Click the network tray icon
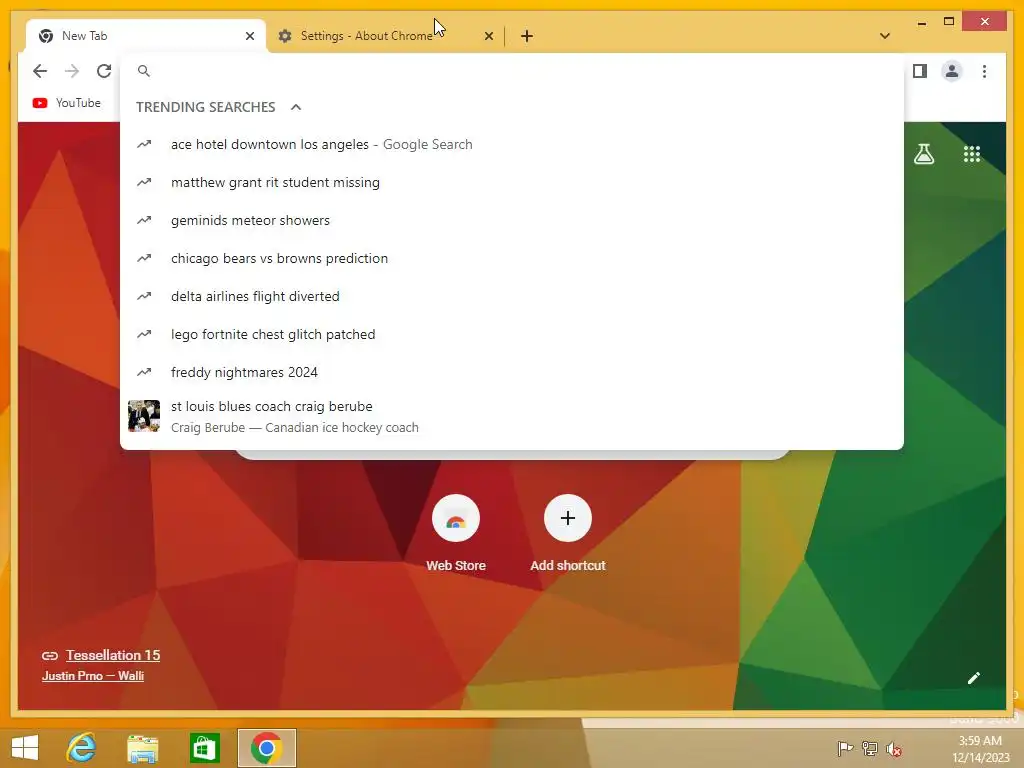1024x768 pixels. click(869, 748)
